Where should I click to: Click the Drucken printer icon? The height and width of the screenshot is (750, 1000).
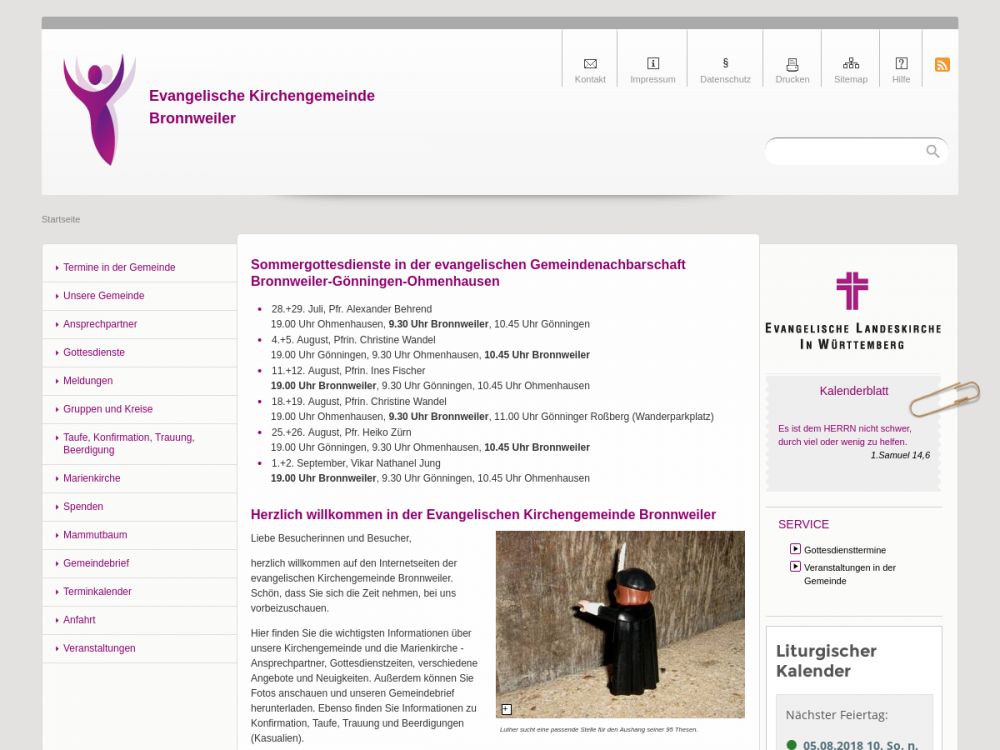792,64
